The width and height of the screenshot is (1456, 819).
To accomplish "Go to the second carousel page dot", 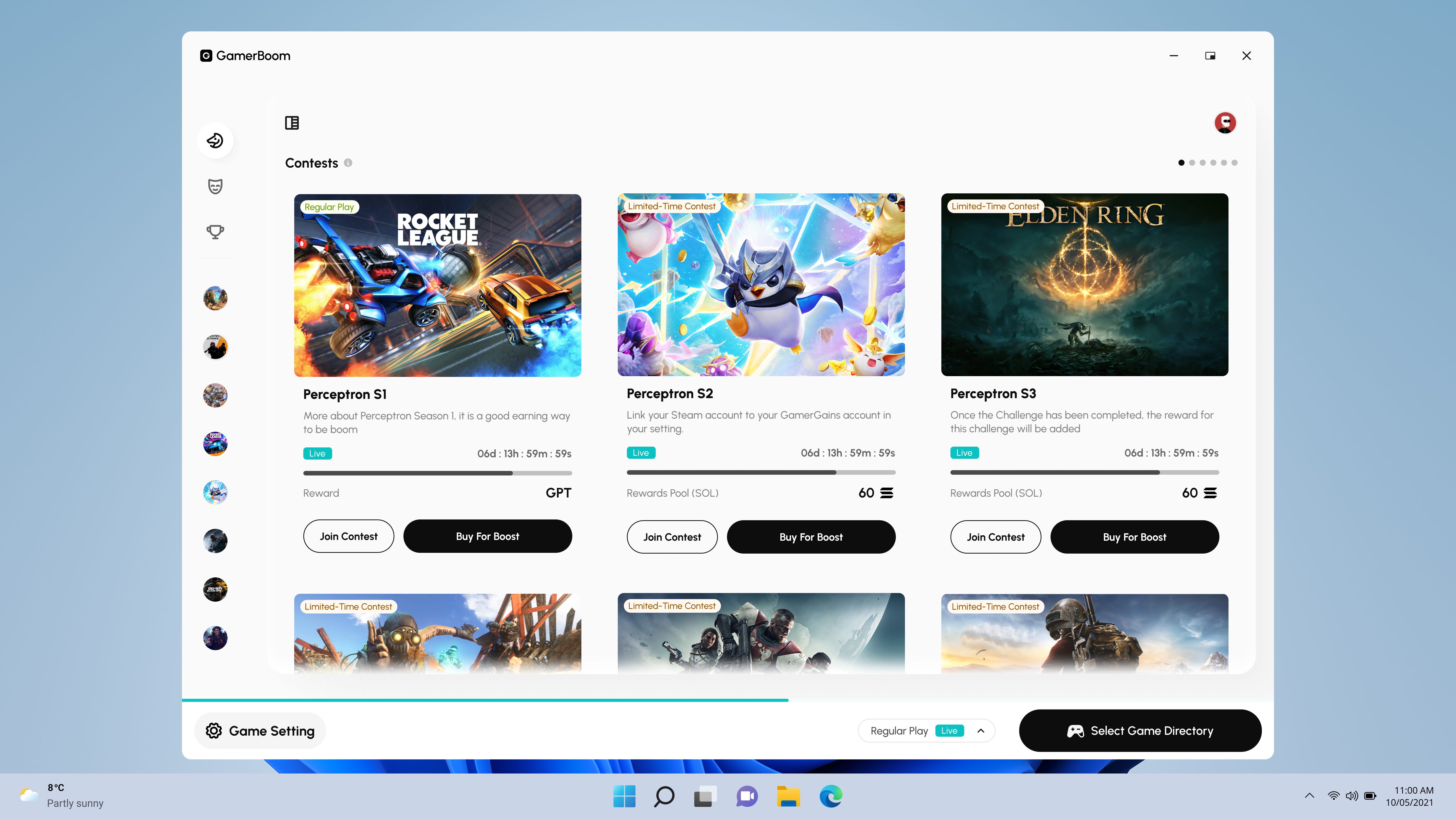I will point(1192,163).
